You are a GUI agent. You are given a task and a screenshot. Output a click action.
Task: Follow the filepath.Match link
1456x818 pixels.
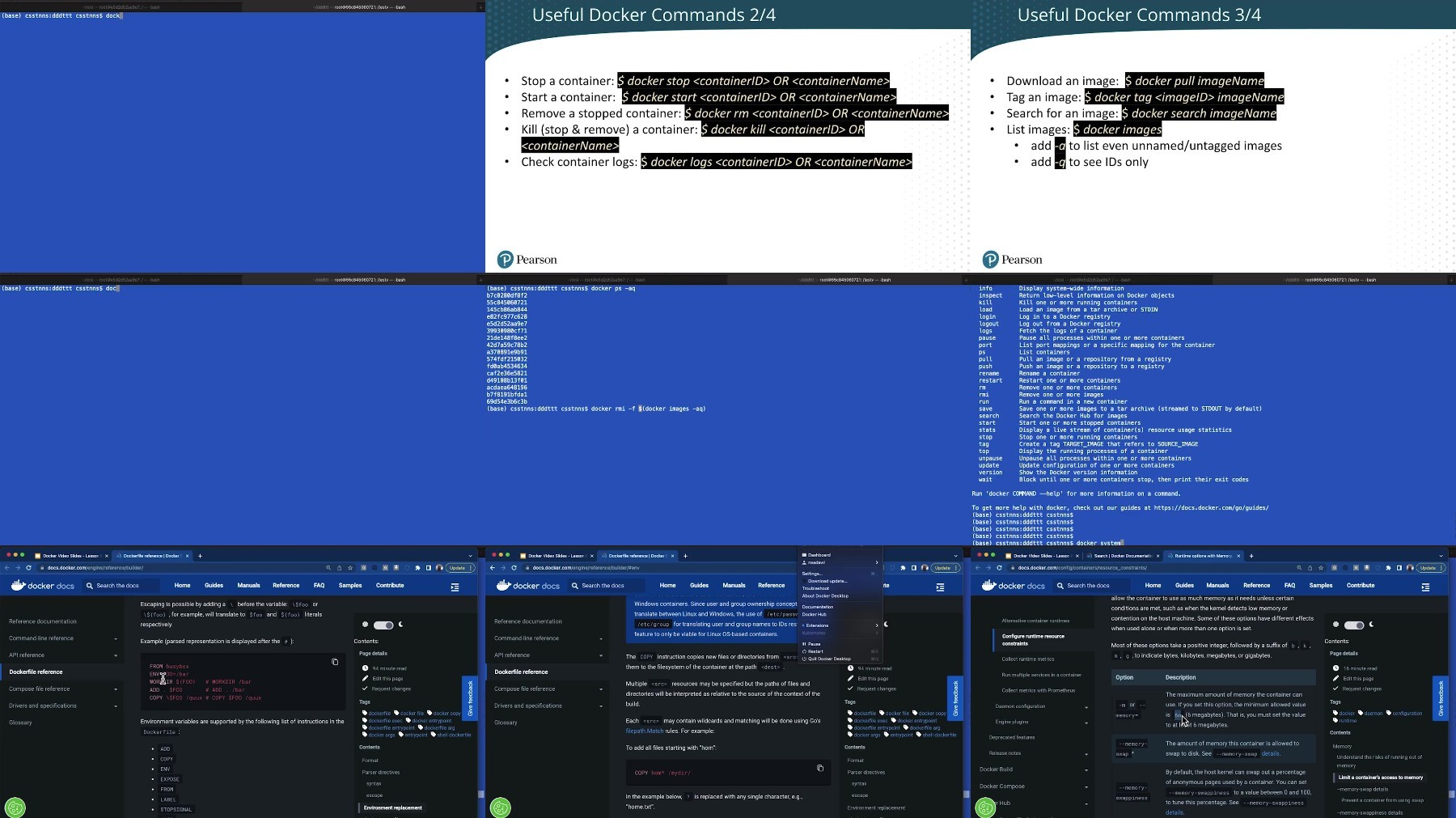[644, 731]
